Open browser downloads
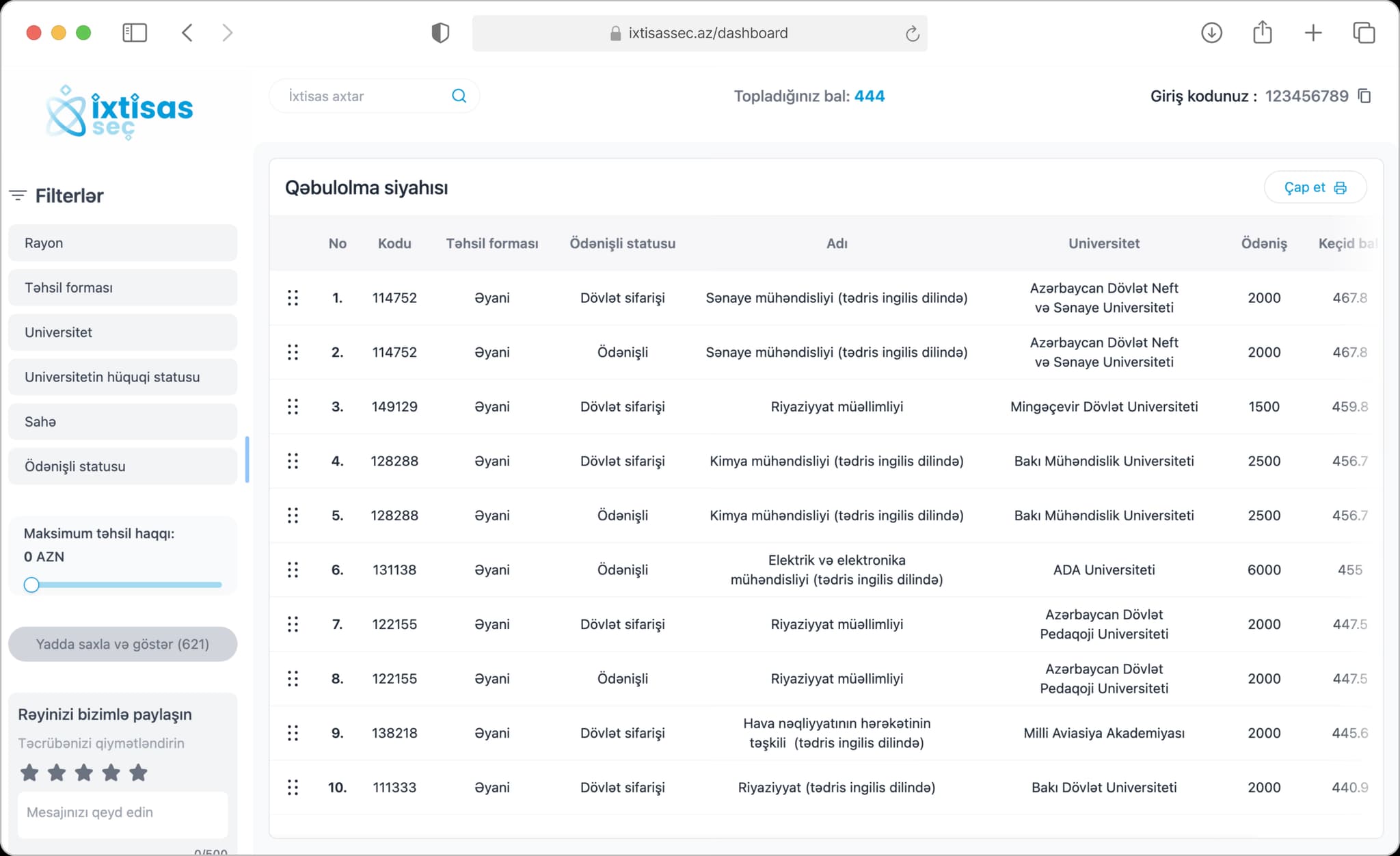This screenshot has height=856, width=1400. click(1211, 33)
